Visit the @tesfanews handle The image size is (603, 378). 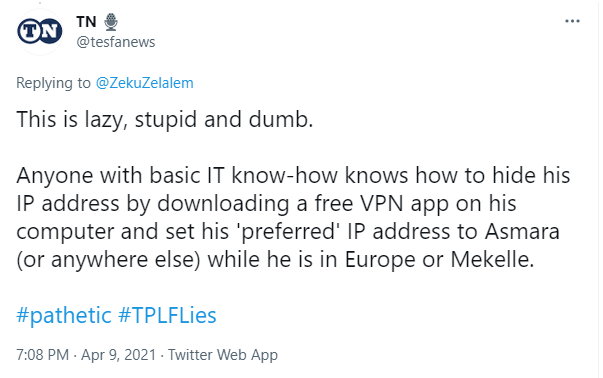[116, 42]
